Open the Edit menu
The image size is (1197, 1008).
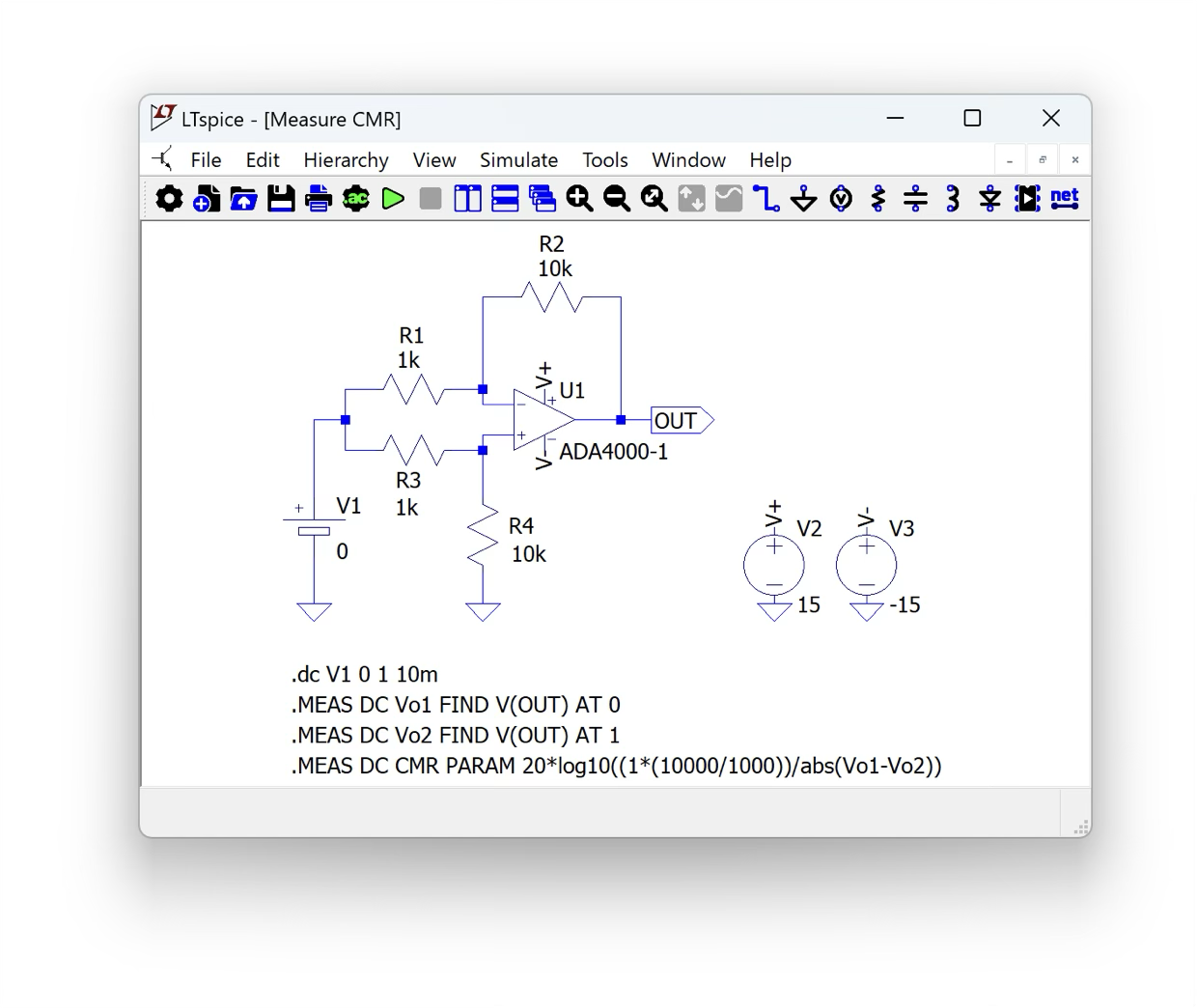click(263, 160)
